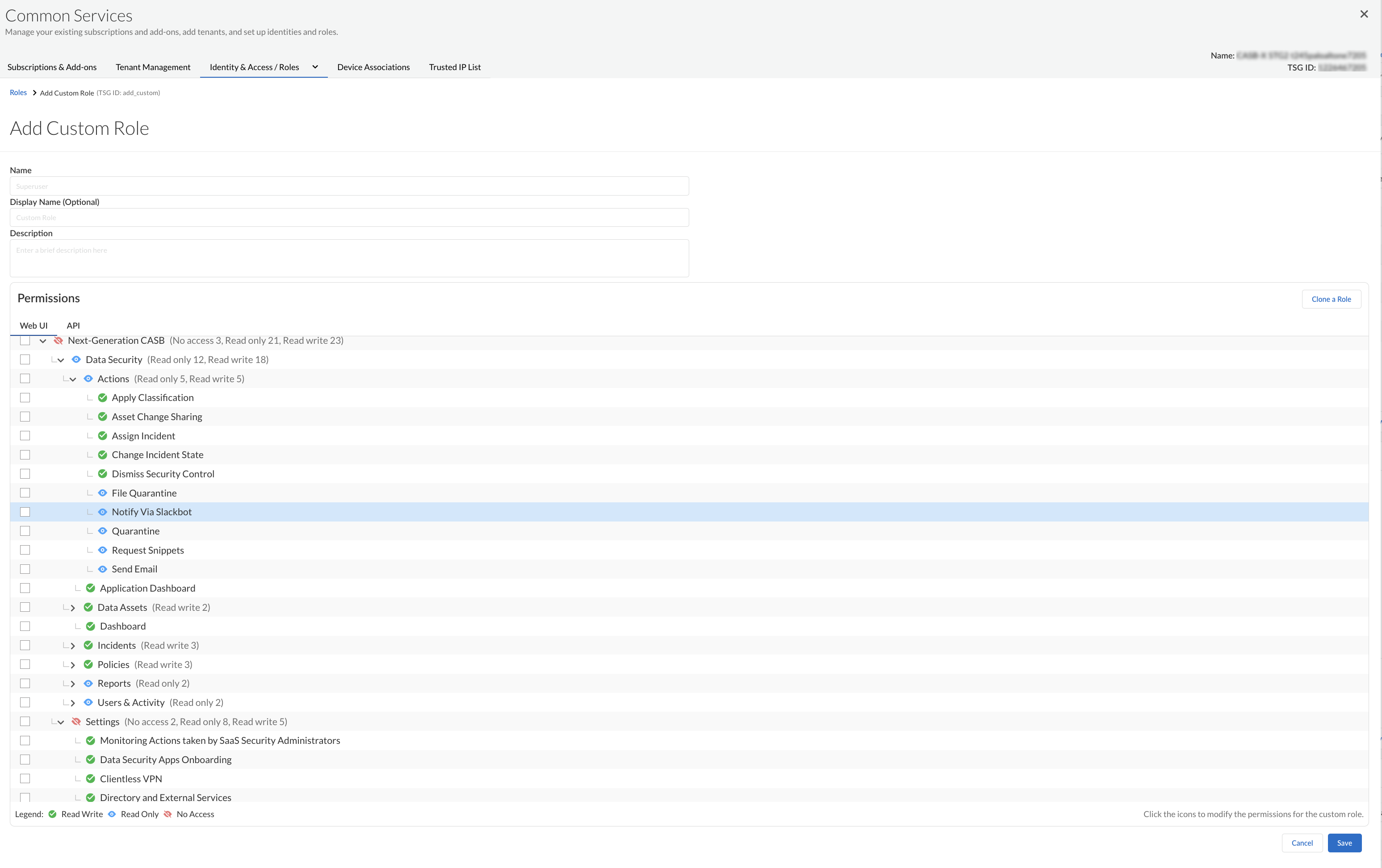The image size is (1382, 868).
Task: Click the green check icon for Clientless VPN
Action: pyautogui.click(x=91, y=779)
